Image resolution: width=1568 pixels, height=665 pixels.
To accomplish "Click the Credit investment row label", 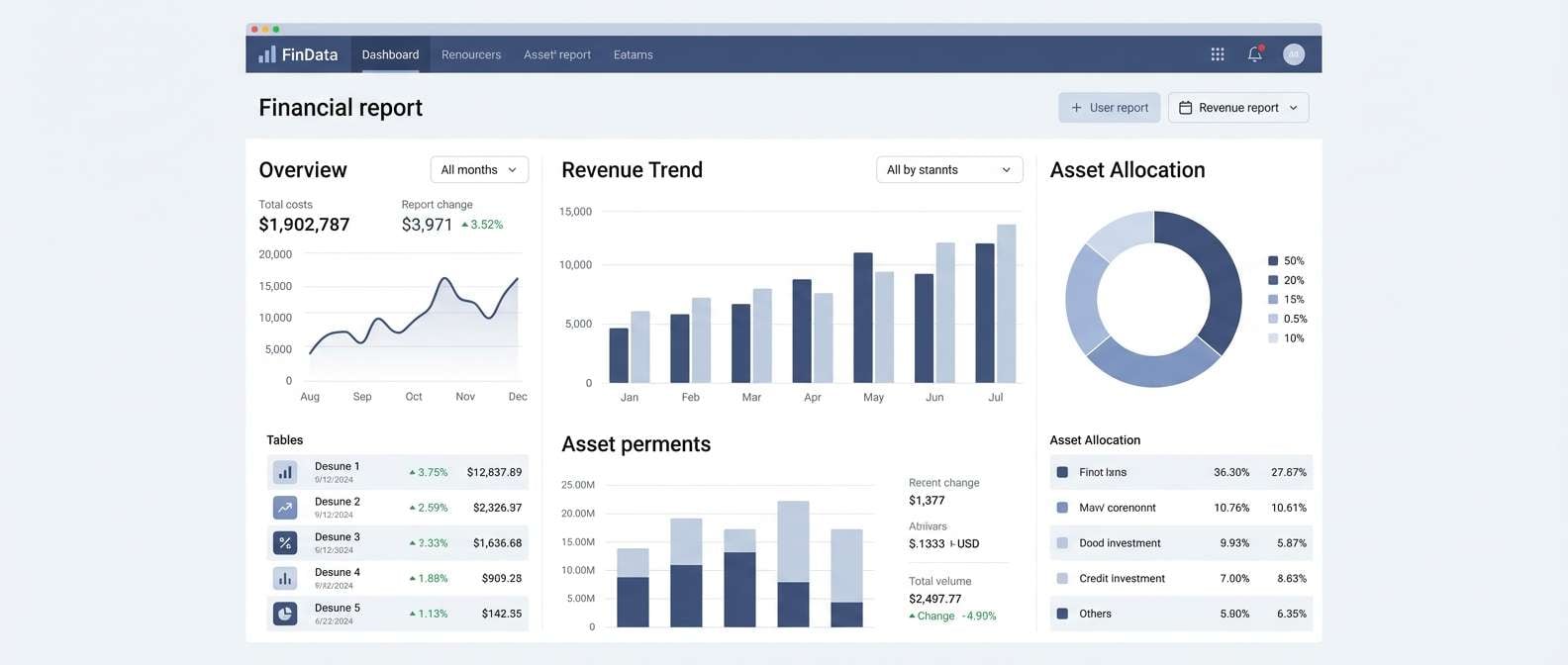I will click(1123, 578).
